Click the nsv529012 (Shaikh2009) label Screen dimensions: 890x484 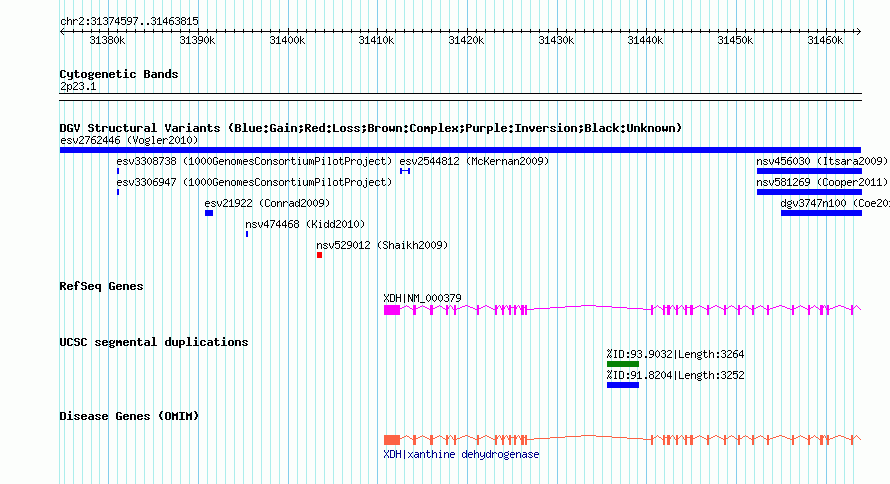point(383,246)
